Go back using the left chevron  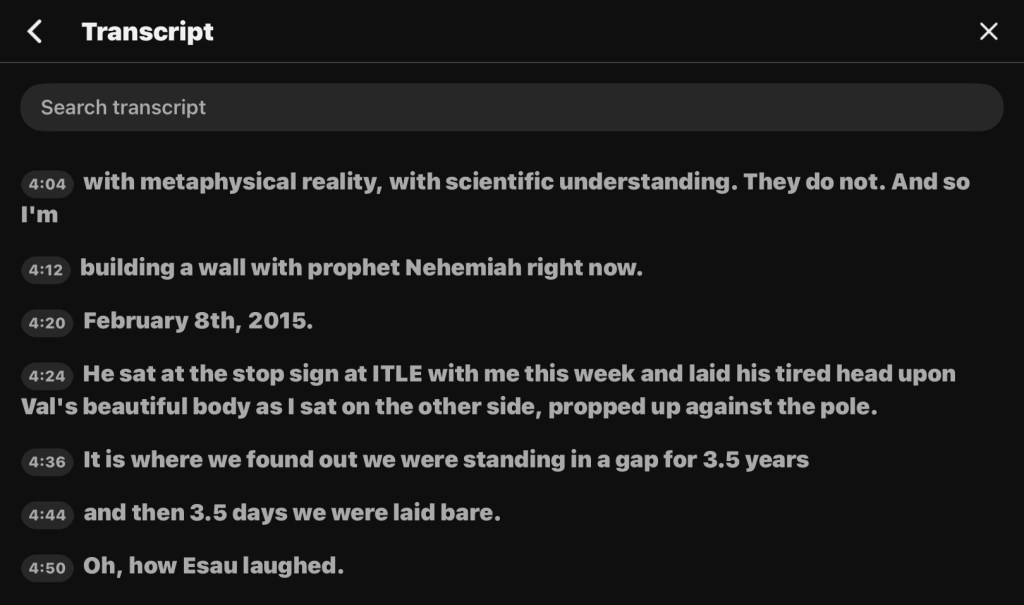[x=35, y=32]
